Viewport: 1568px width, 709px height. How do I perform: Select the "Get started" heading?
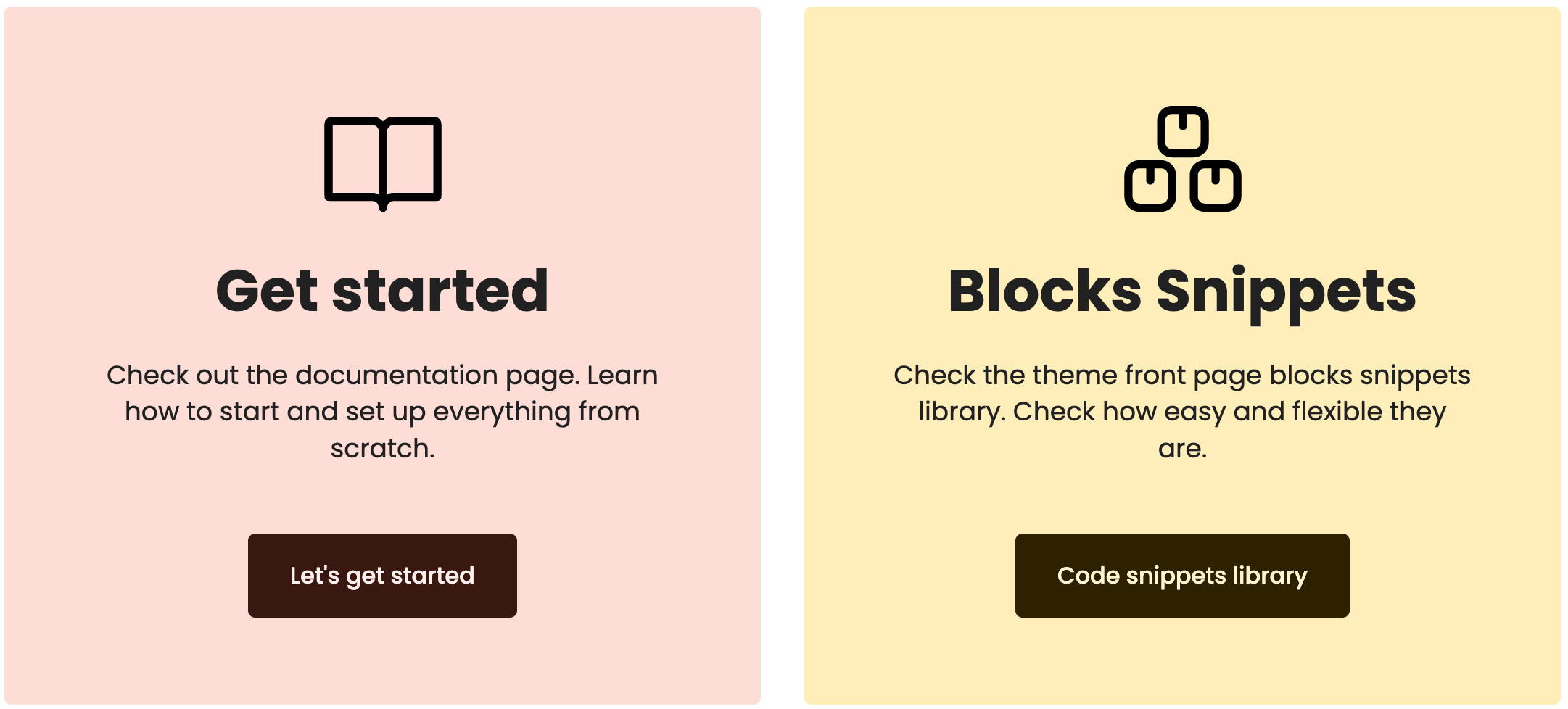click(382, 291)
